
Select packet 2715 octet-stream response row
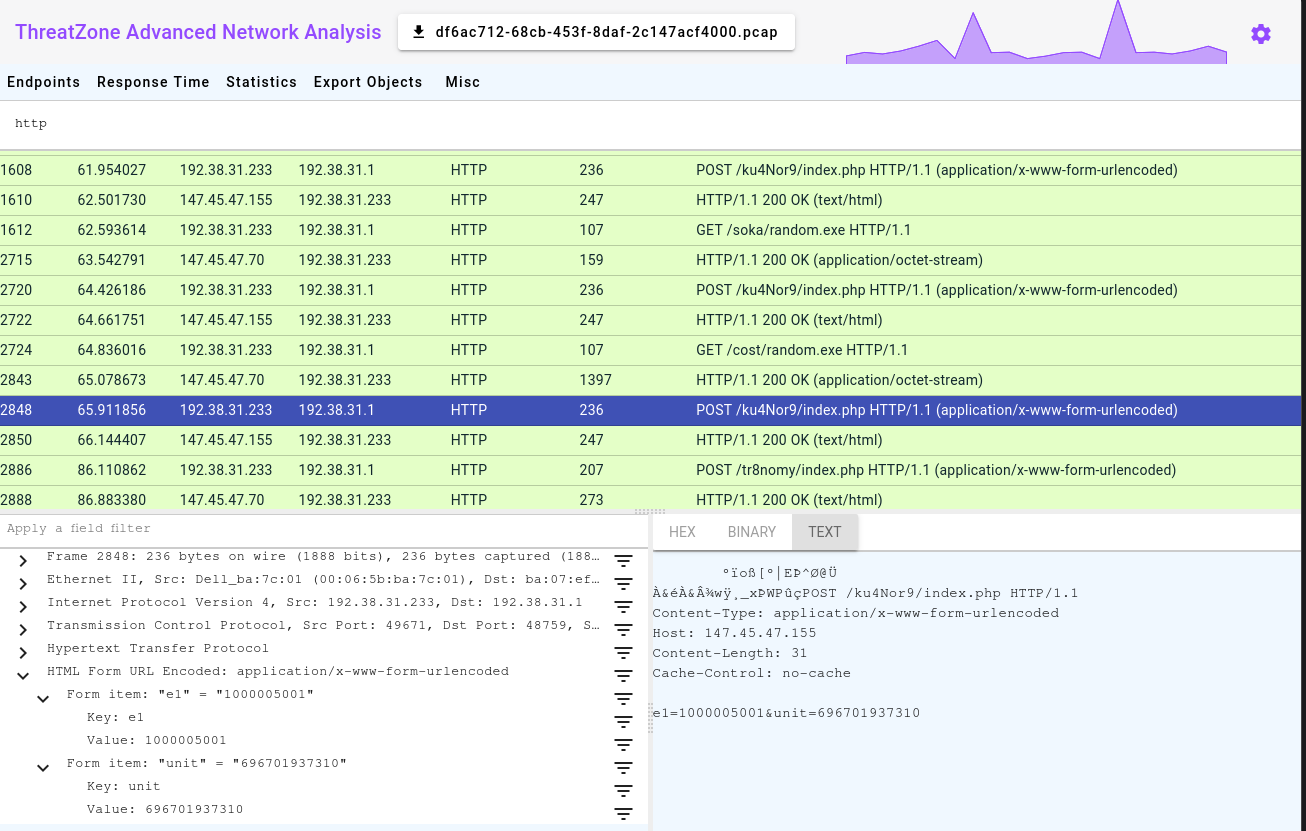[x=651, y=260]
